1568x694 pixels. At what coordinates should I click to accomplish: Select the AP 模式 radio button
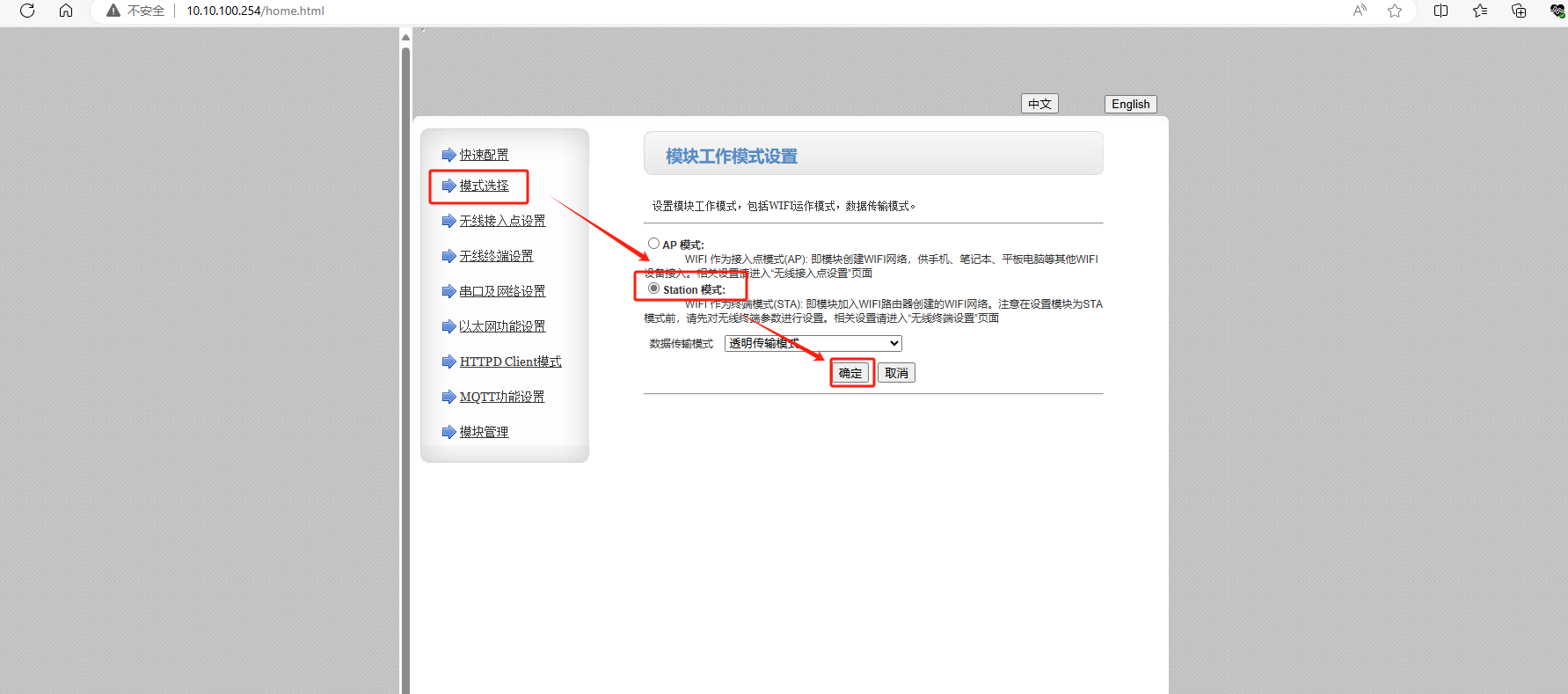653,244
